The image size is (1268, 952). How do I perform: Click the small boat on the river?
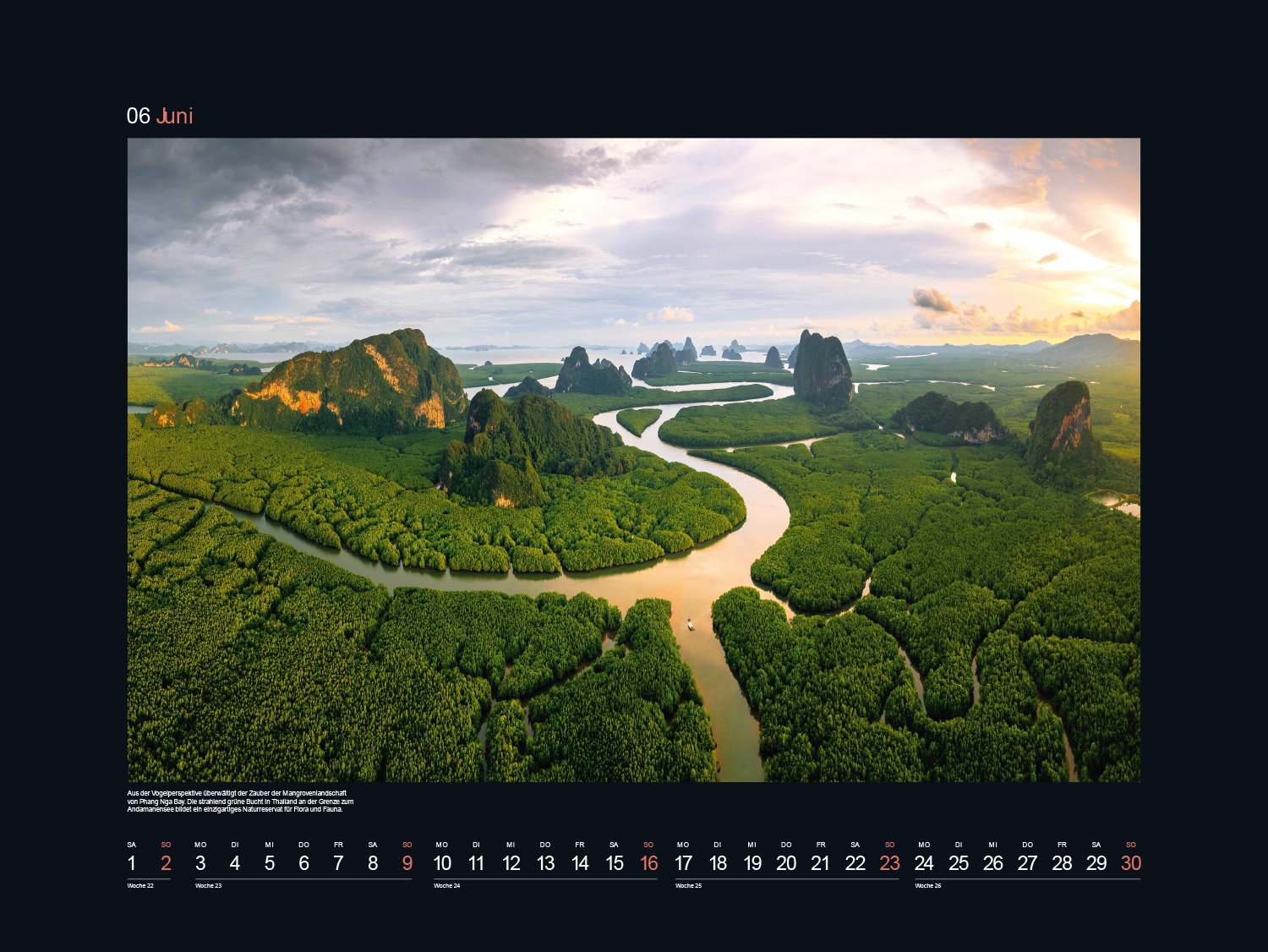(x=691, y=625)
